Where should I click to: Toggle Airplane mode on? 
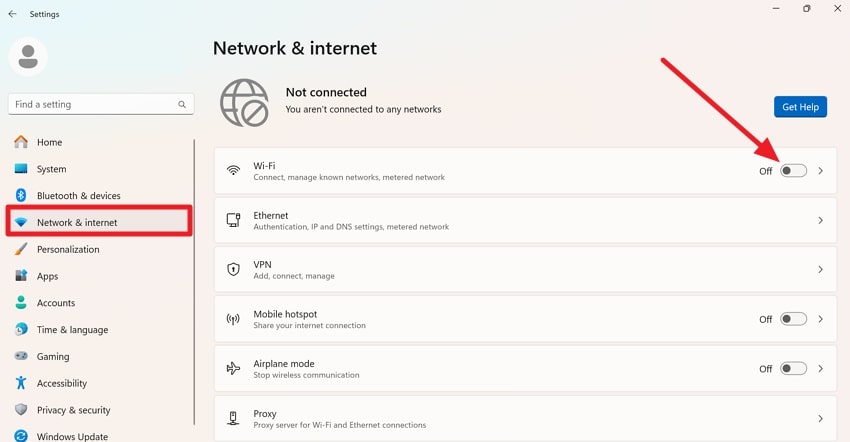[793, 368]
